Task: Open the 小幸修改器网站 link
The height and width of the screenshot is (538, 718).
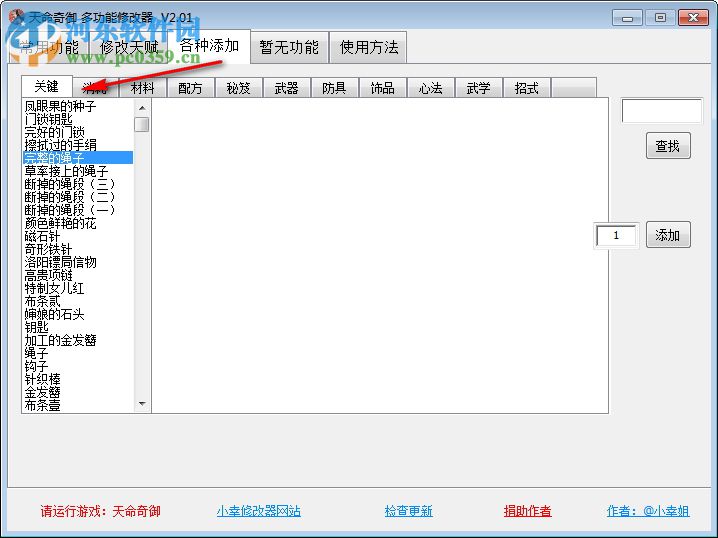Action: pyautogui.click(x=259, y=511)
